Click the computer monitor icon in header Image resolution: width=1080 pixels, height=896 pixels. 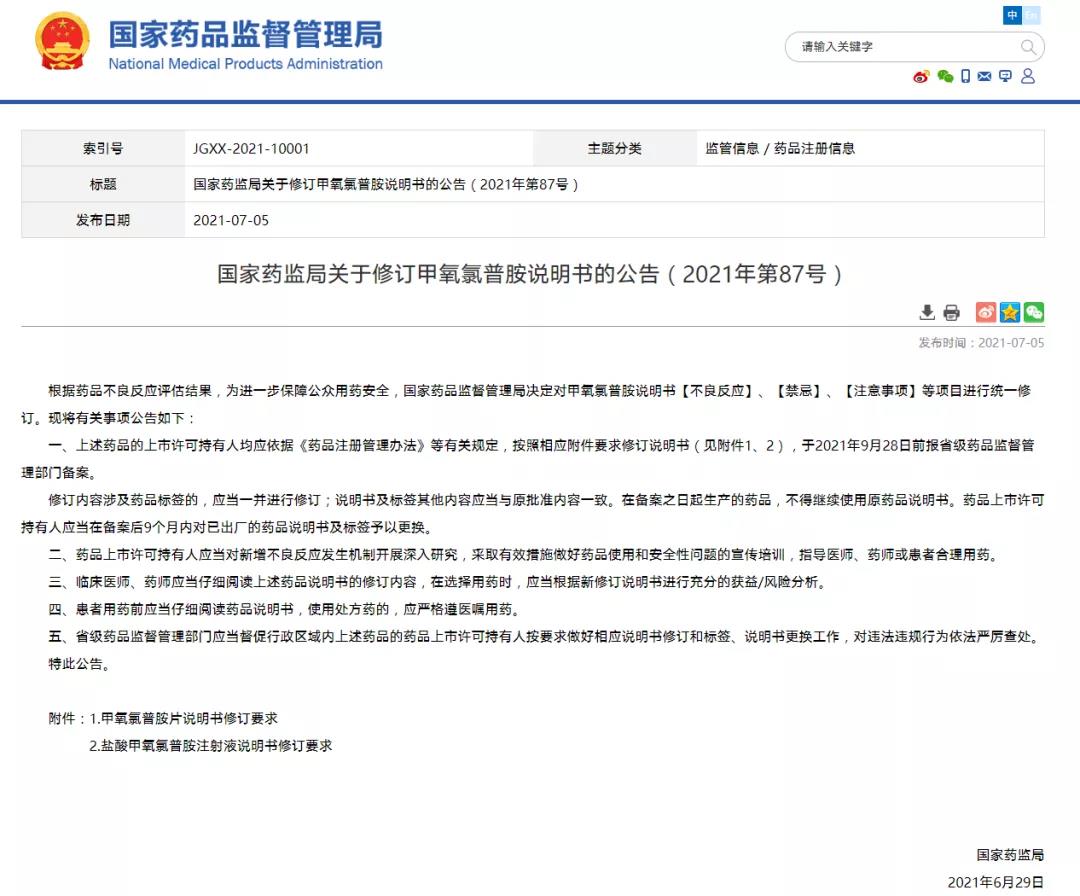[x=1005, y=77]
